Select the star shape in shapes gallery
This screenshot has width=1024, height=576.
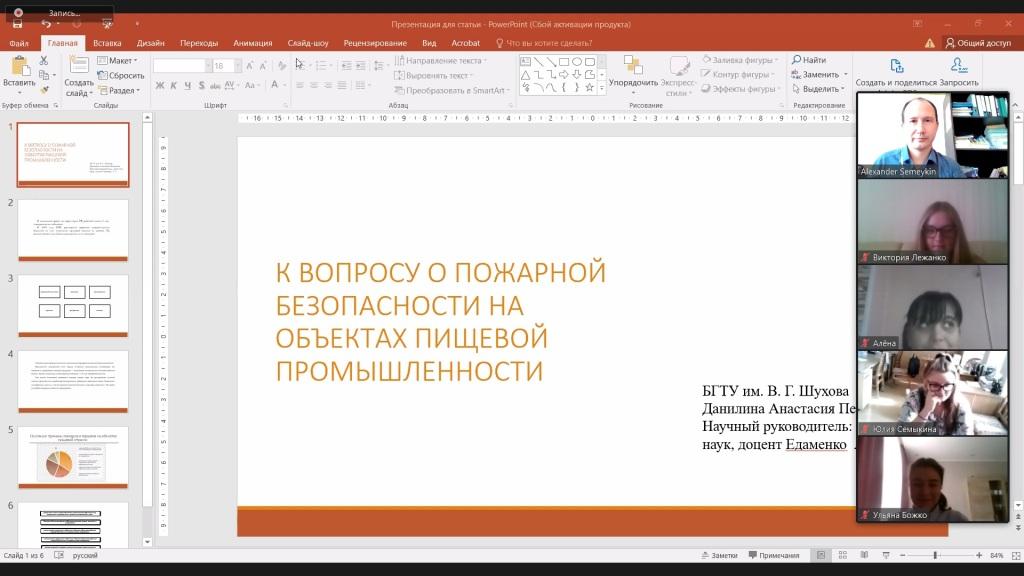(590, 87)
